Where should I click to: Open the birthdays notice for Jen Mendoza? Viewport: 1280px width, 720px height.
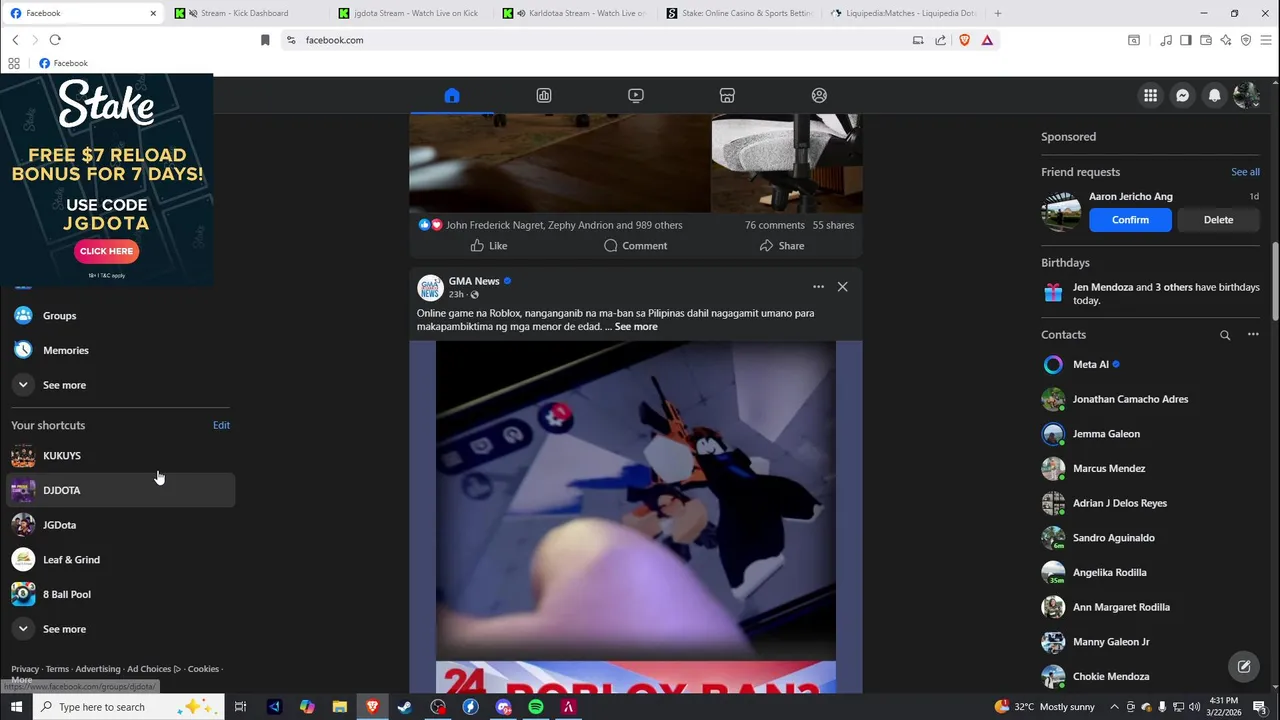pos(1150,294)
